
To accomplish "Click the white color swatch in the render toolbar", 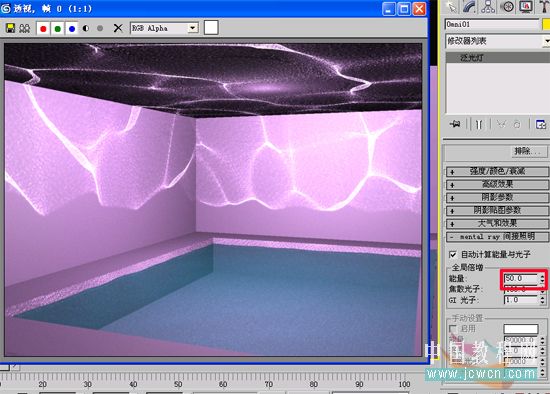I will (x=211, y=27).
